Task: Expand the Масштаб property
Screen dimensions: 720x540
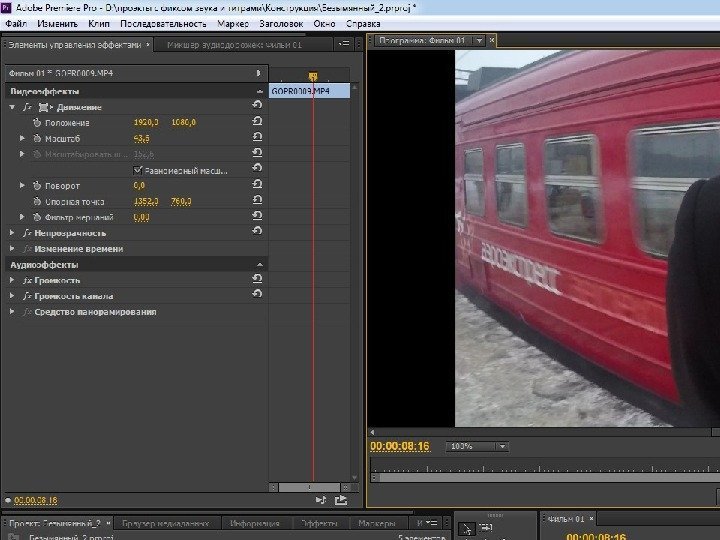Action: point(22,138)
